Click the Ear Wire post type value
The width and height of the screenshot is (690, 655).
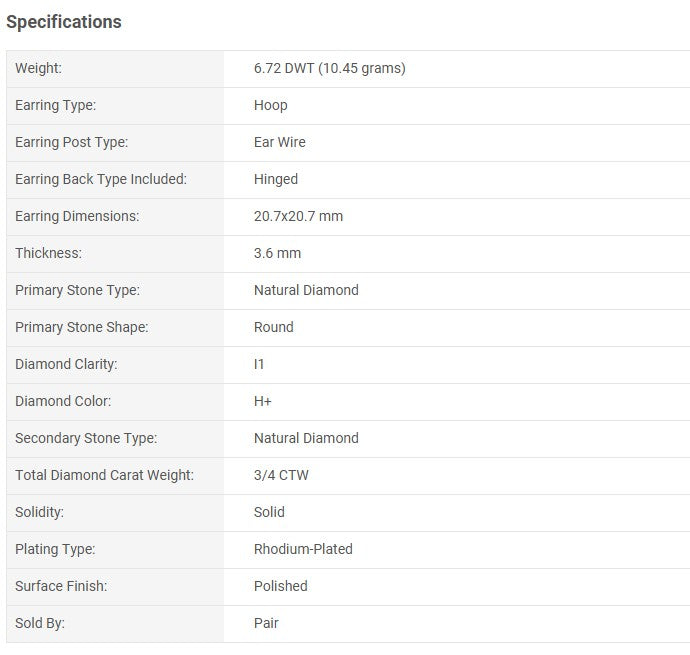point(279,142)
